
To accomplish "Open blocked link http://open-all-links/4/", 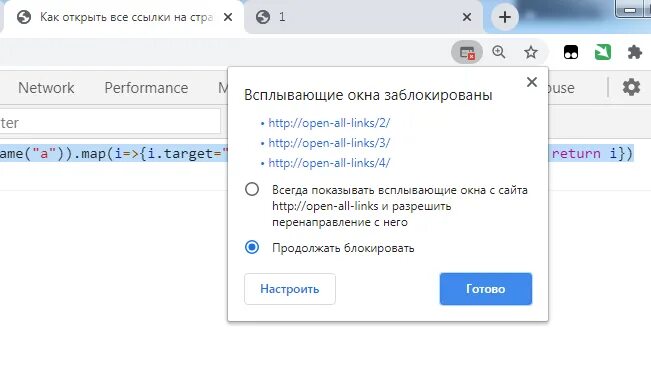I will pyautogui.click(x=329, y=163).
